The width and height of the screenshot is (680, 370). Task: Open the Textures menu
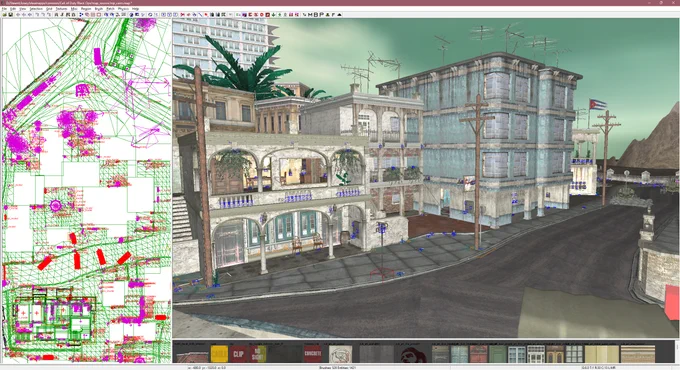pyautogui.click(x=61, y=9)
